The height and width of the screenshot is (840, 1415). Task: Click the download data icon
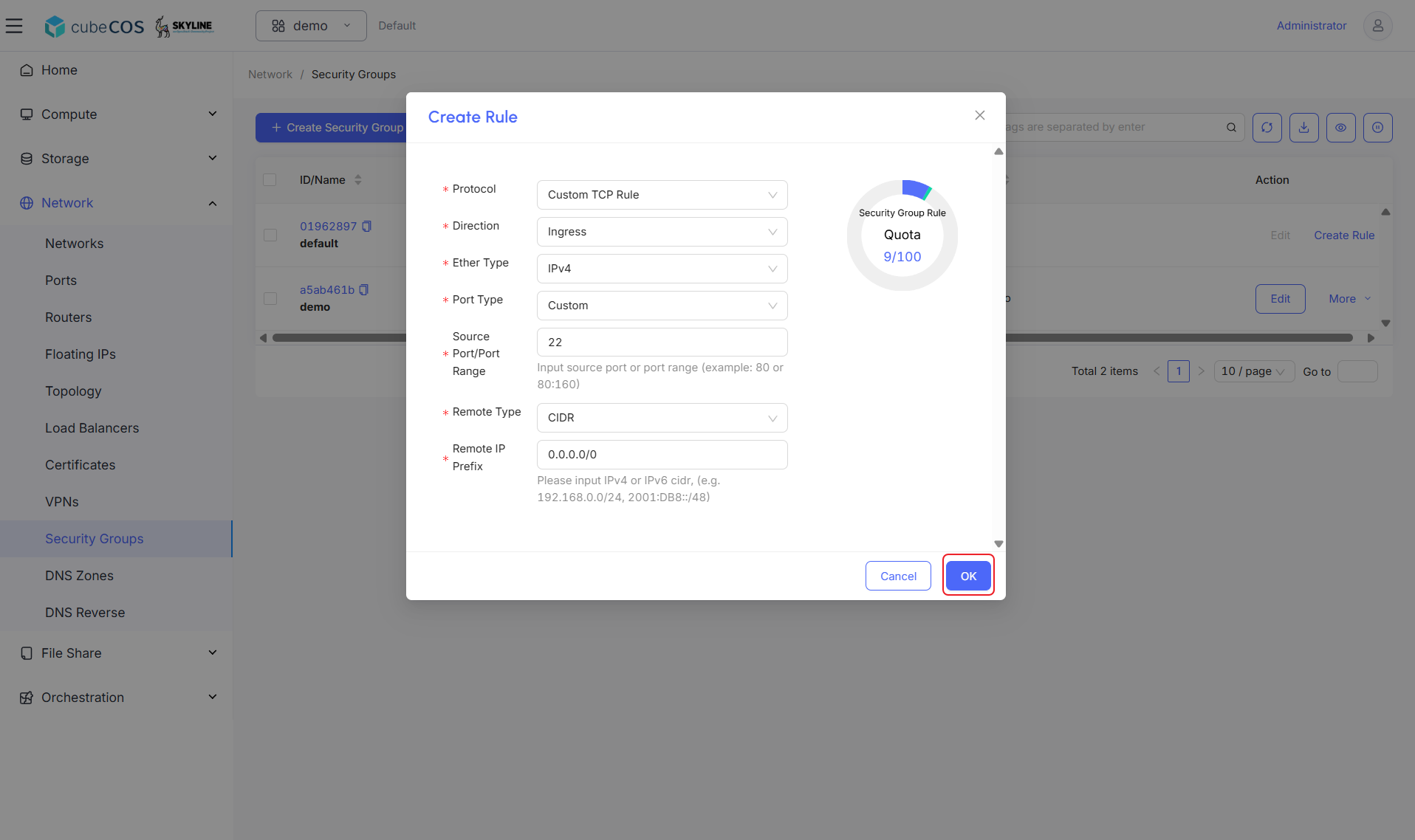point(1303,128)
